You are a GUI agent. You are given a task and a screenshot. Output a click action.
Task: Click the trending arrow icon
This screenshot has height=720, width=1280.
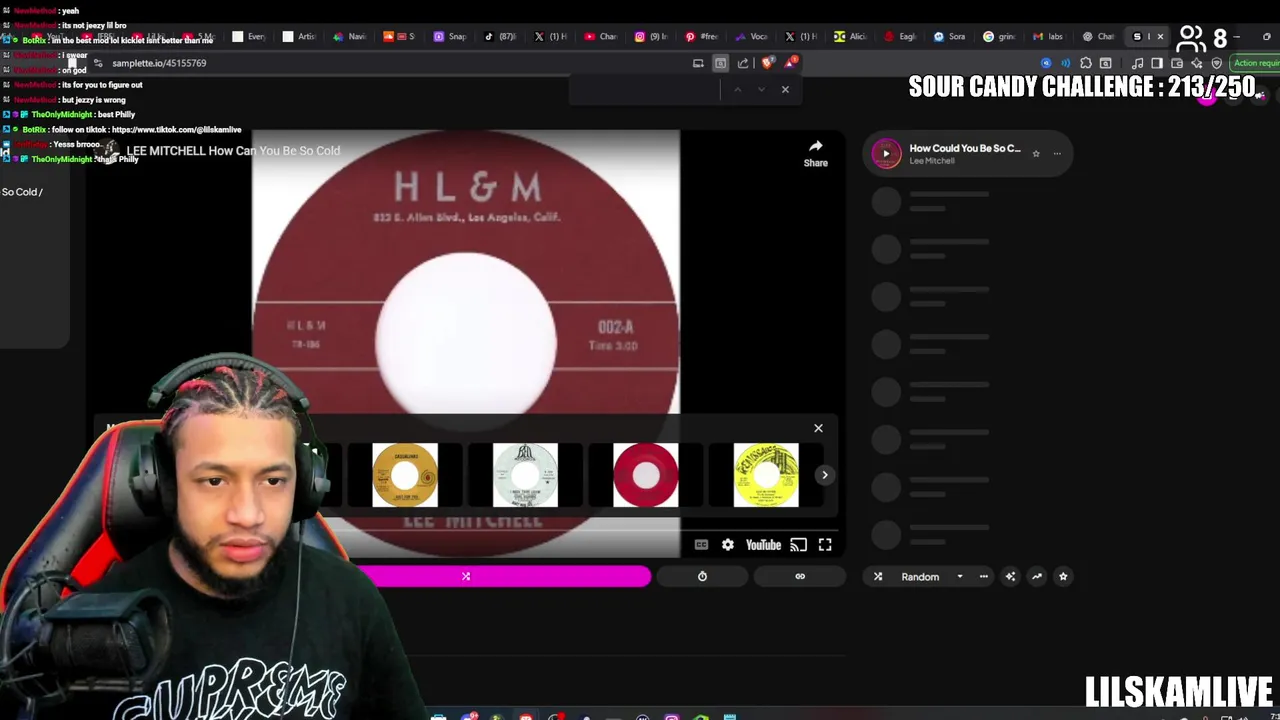click(x=1037, y=576)
